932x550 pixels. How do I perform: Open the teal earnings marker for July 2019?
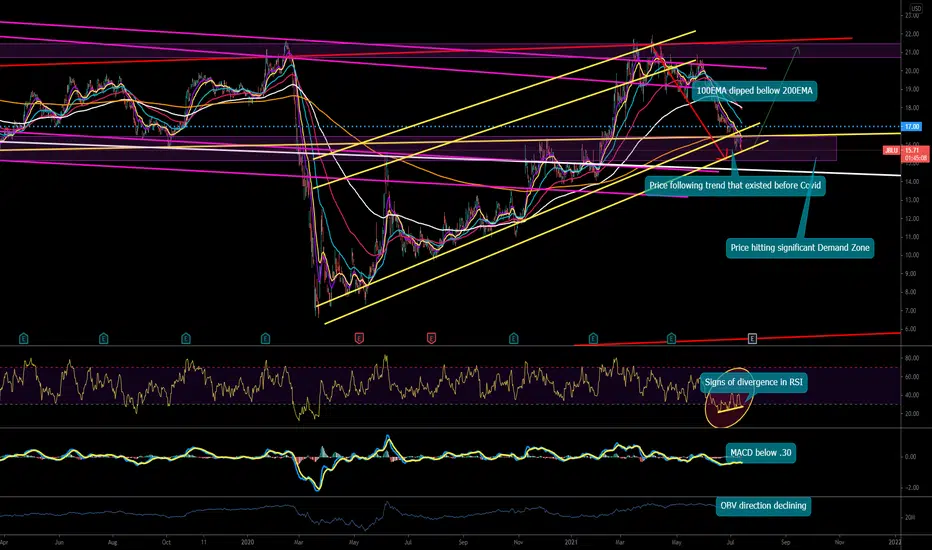[103, 339]
